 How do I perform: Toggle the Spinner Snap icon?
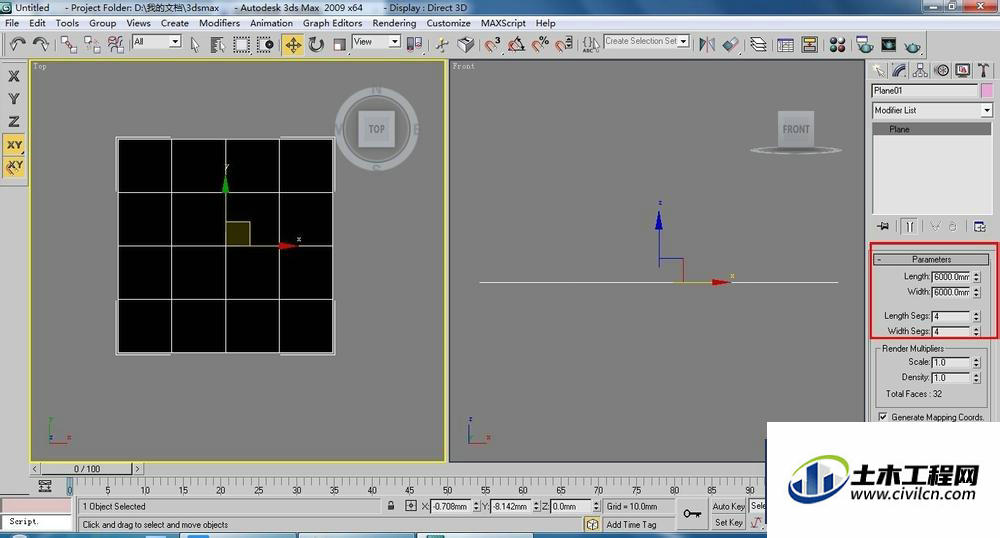coord(564,44)
